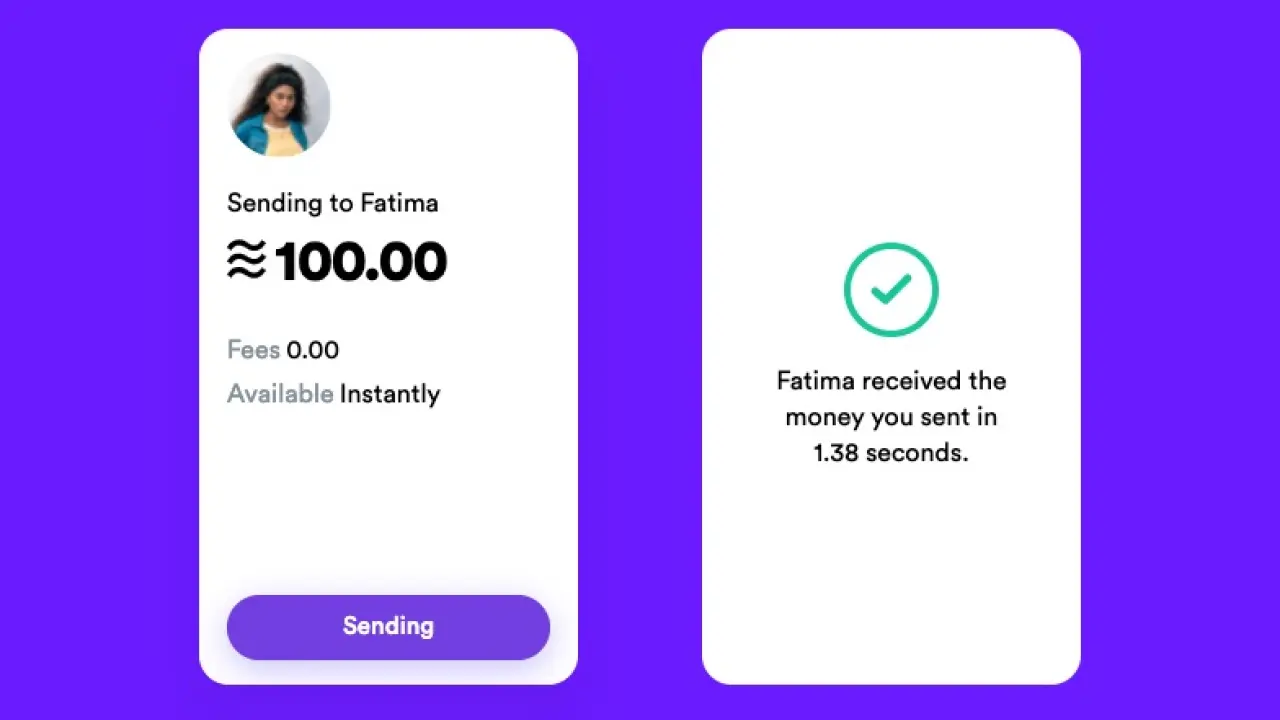Click the "Fatima received the" text line

click(x=891, y=381)
